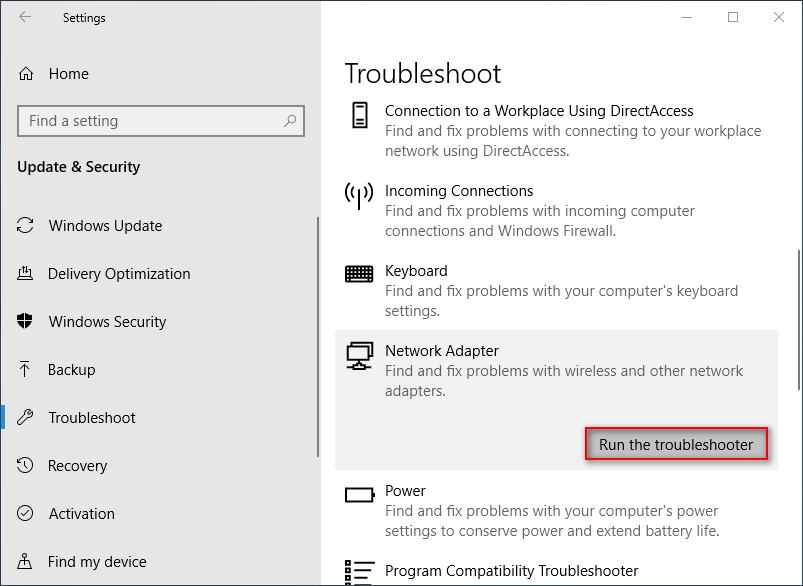The image size is (803, 586).
Task: Open the Troubleshoot sidebar section
Action: click(92, 418)
